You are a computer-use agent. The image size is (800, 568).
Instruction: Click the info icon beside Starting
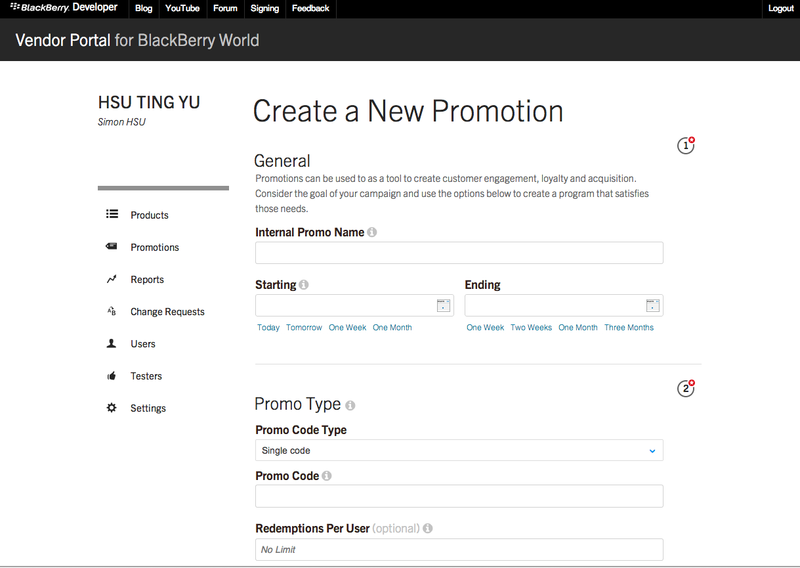click(x=304, y=284)
